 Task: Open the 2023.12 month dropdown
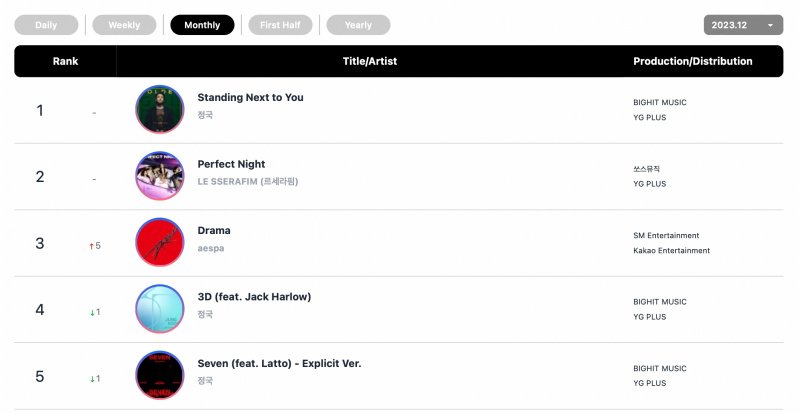[x=743, y=25]
